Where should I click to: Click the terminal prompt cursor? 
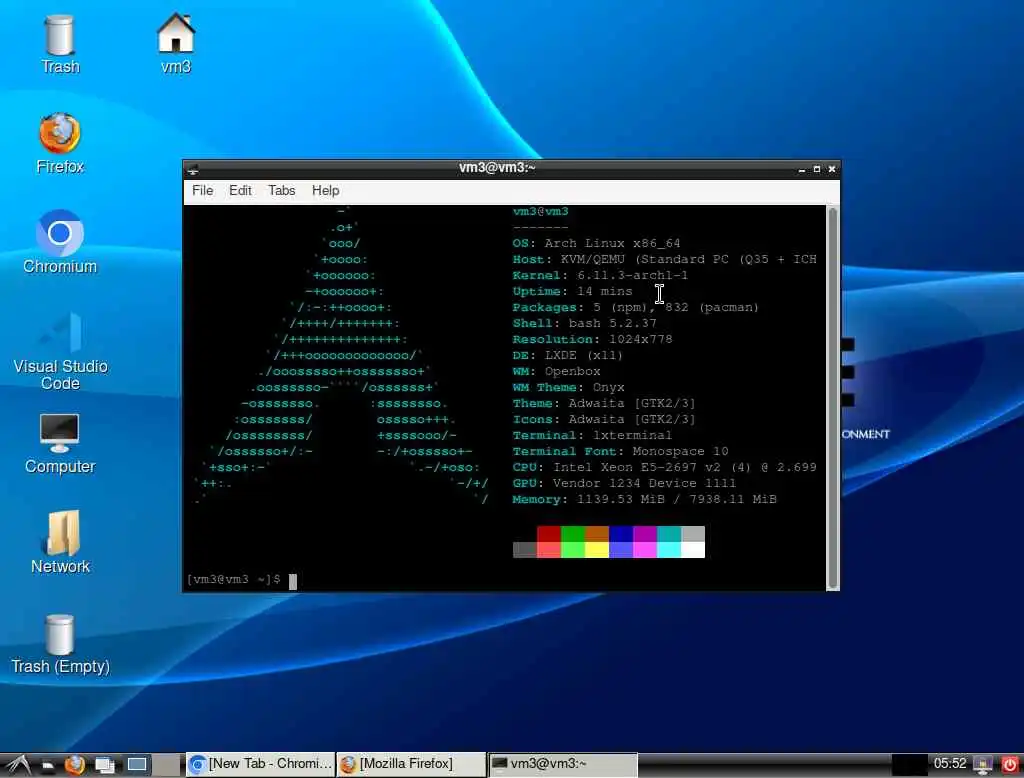point(293,581)
